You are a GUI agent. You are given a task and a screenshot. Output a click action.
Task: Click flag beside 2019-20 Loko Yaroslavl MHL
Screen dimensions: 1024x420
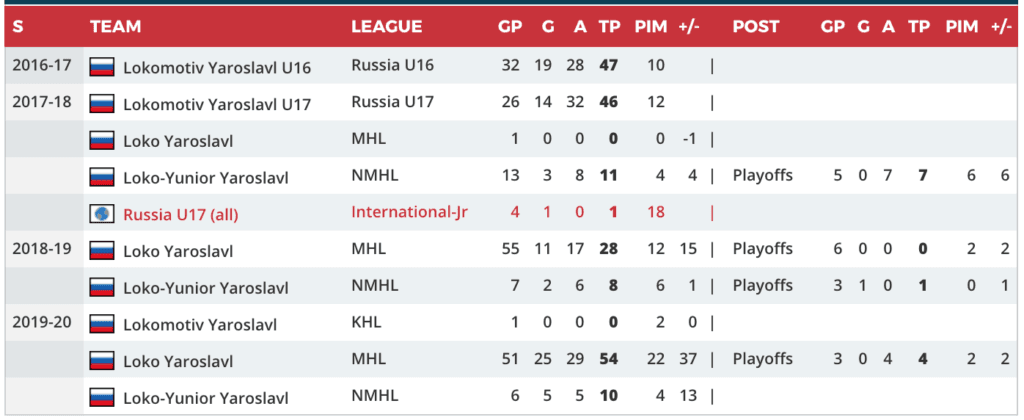click(102, 361)
